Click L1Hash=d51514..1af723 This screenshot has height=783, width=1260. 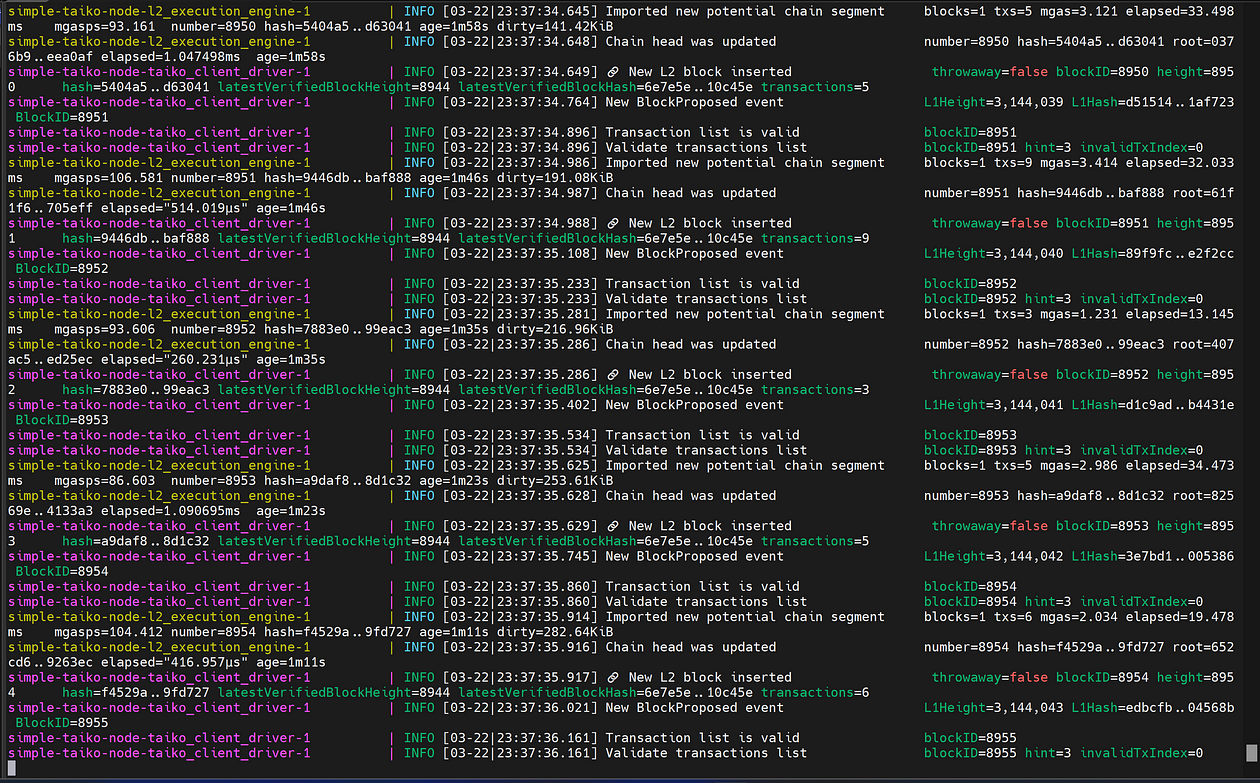pos(1153,102)
